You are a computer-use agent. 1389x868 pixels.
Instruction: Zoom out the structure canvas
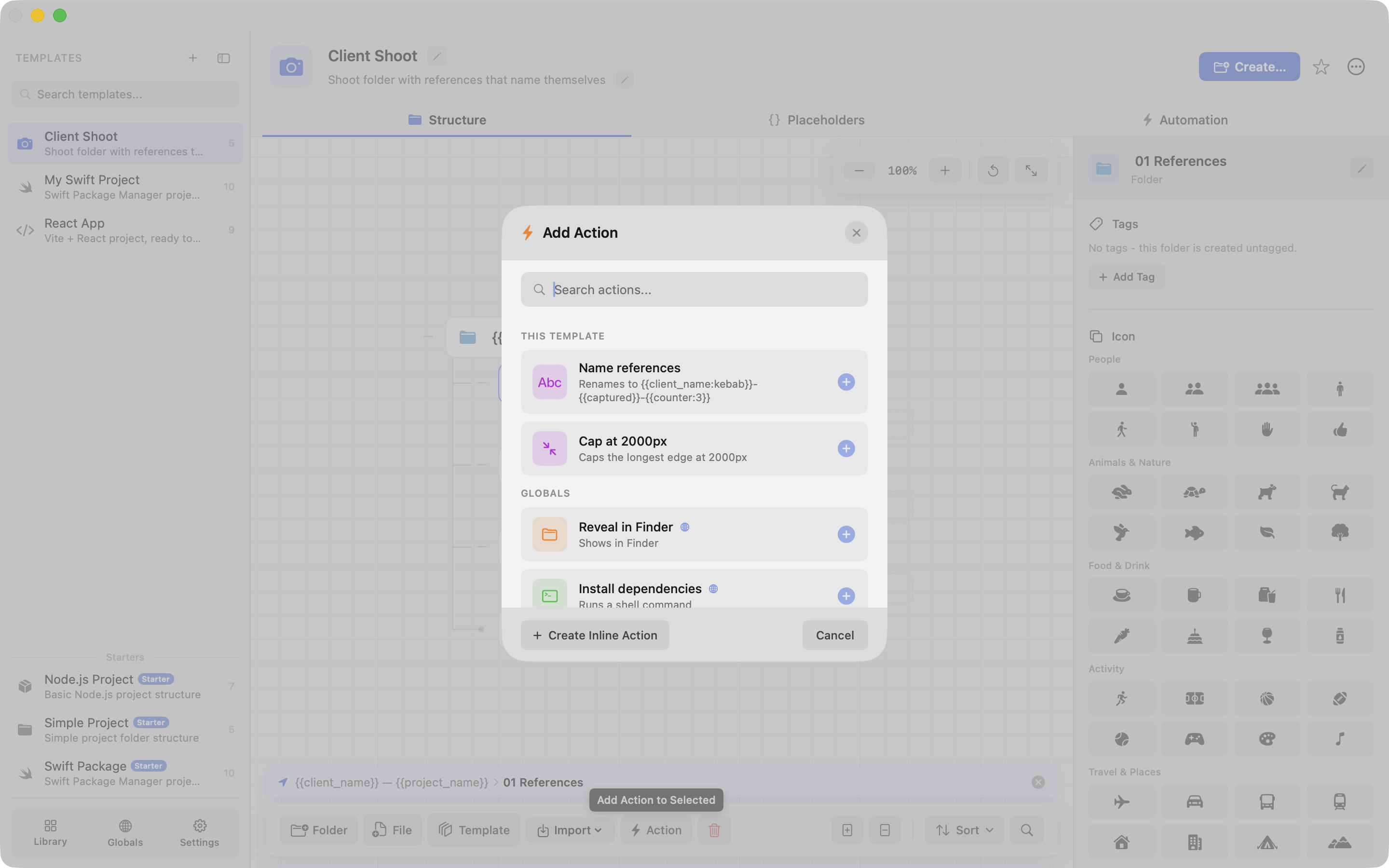point(858,171)
